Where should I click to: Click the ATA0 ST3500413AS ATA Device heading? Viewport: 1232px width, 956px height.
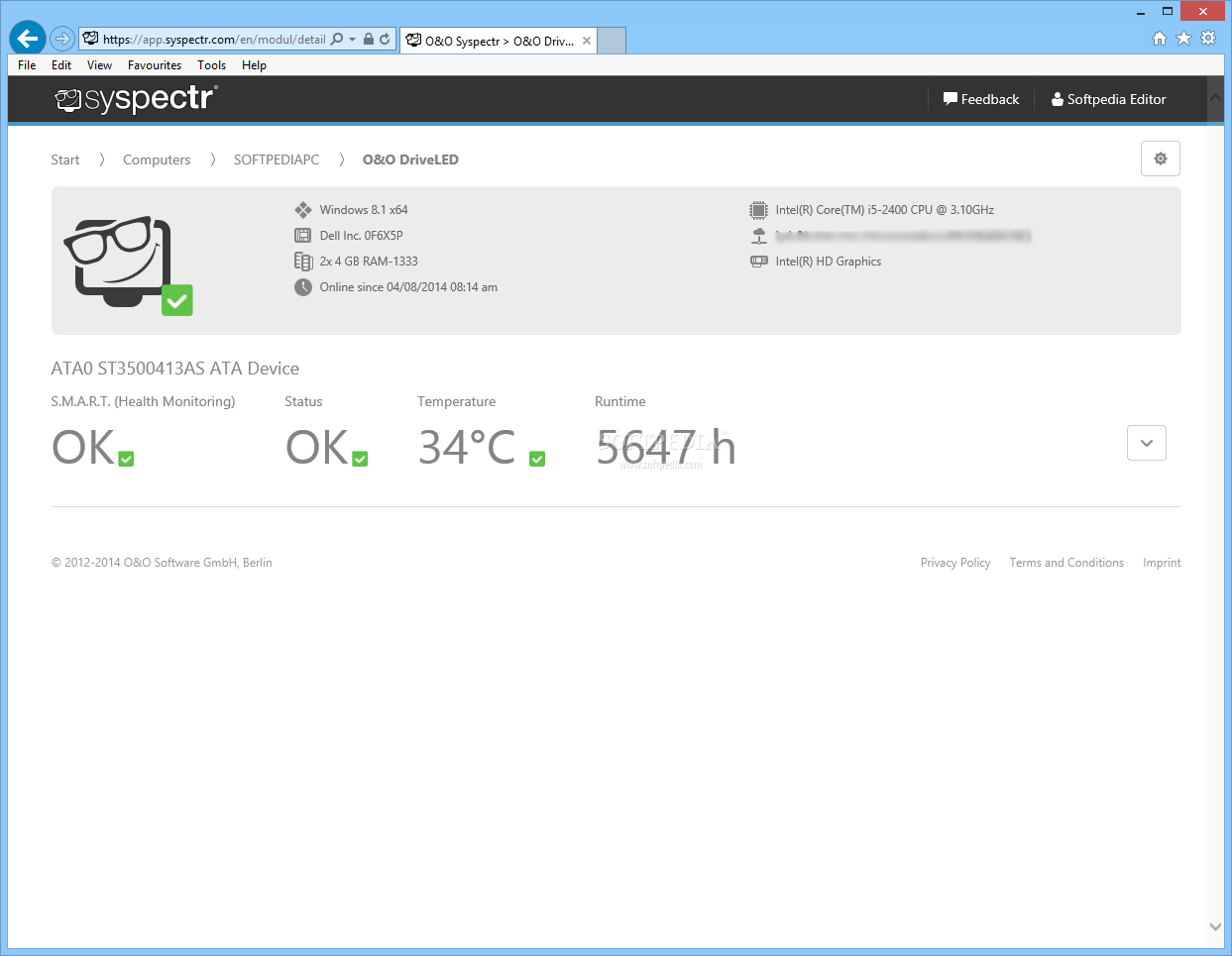tap(175, 369)
